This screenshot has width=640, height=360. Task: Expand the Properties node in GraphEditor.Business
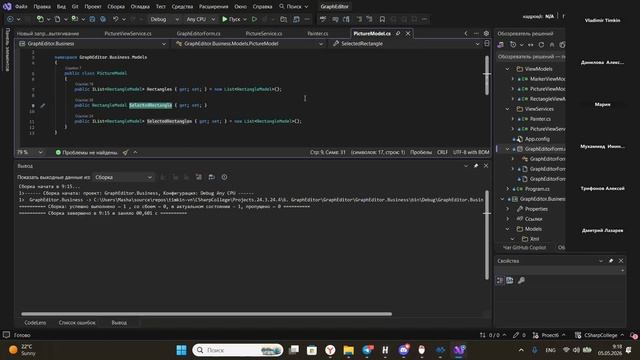click(x=508, y=209)
